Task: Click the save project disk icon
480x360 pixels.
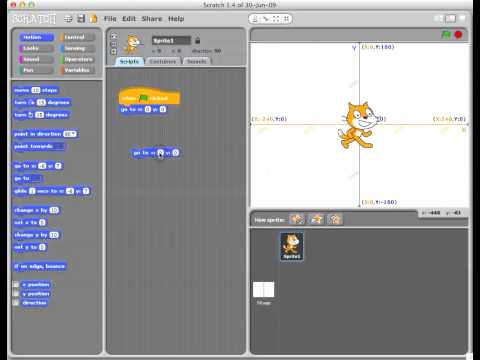Action: pyautogui.click(x=81, y=19)
